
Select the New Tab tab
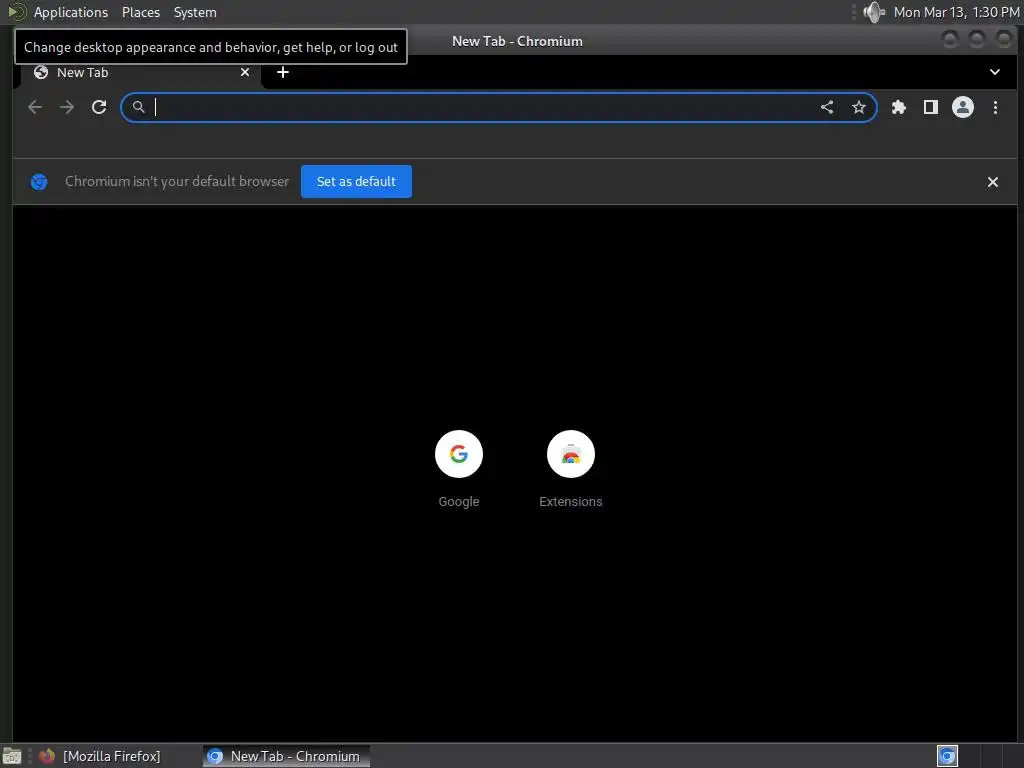point(140,72)
